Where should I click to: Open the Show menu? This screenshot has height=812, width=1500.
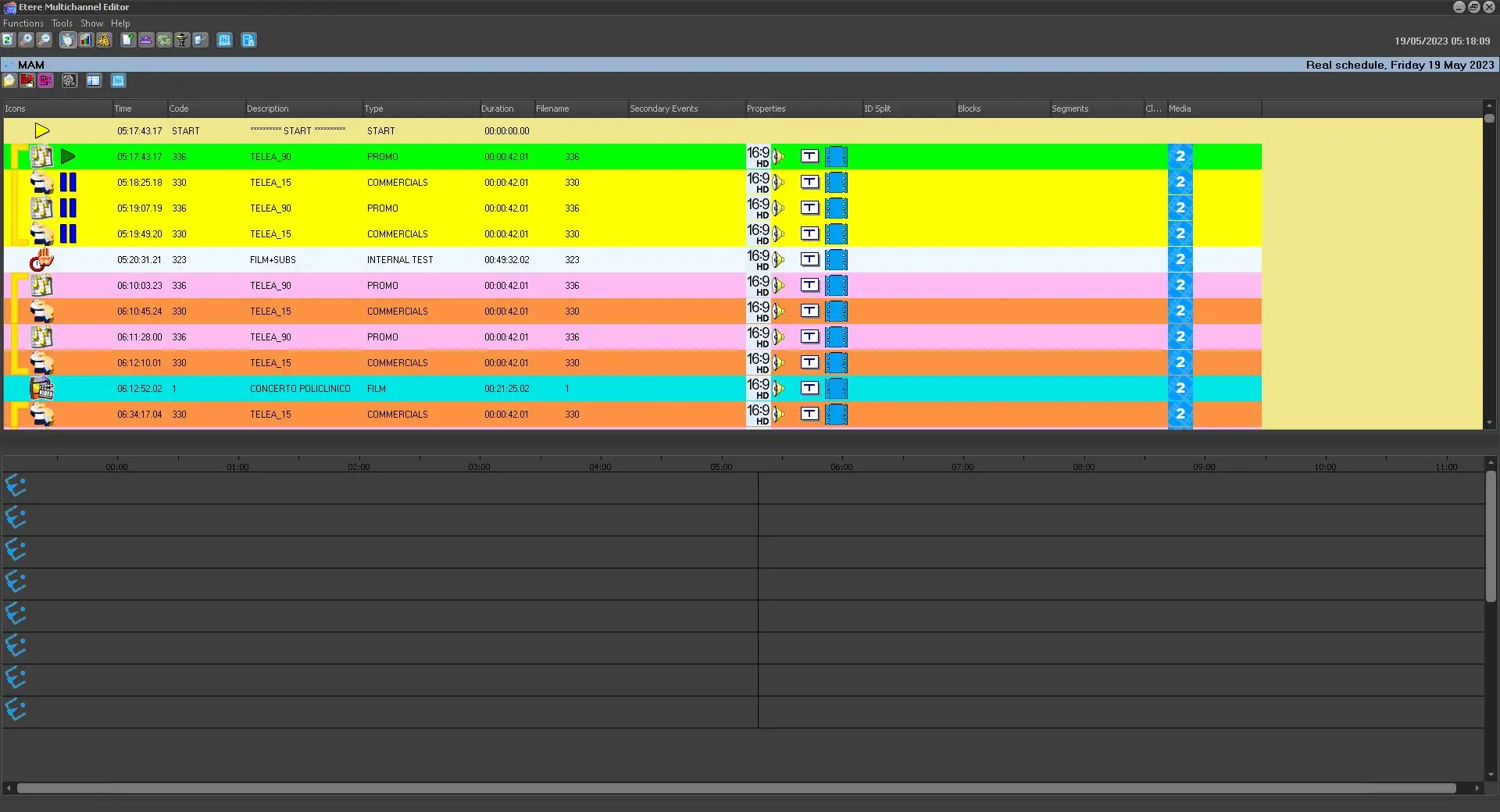[x=91, y=23]
